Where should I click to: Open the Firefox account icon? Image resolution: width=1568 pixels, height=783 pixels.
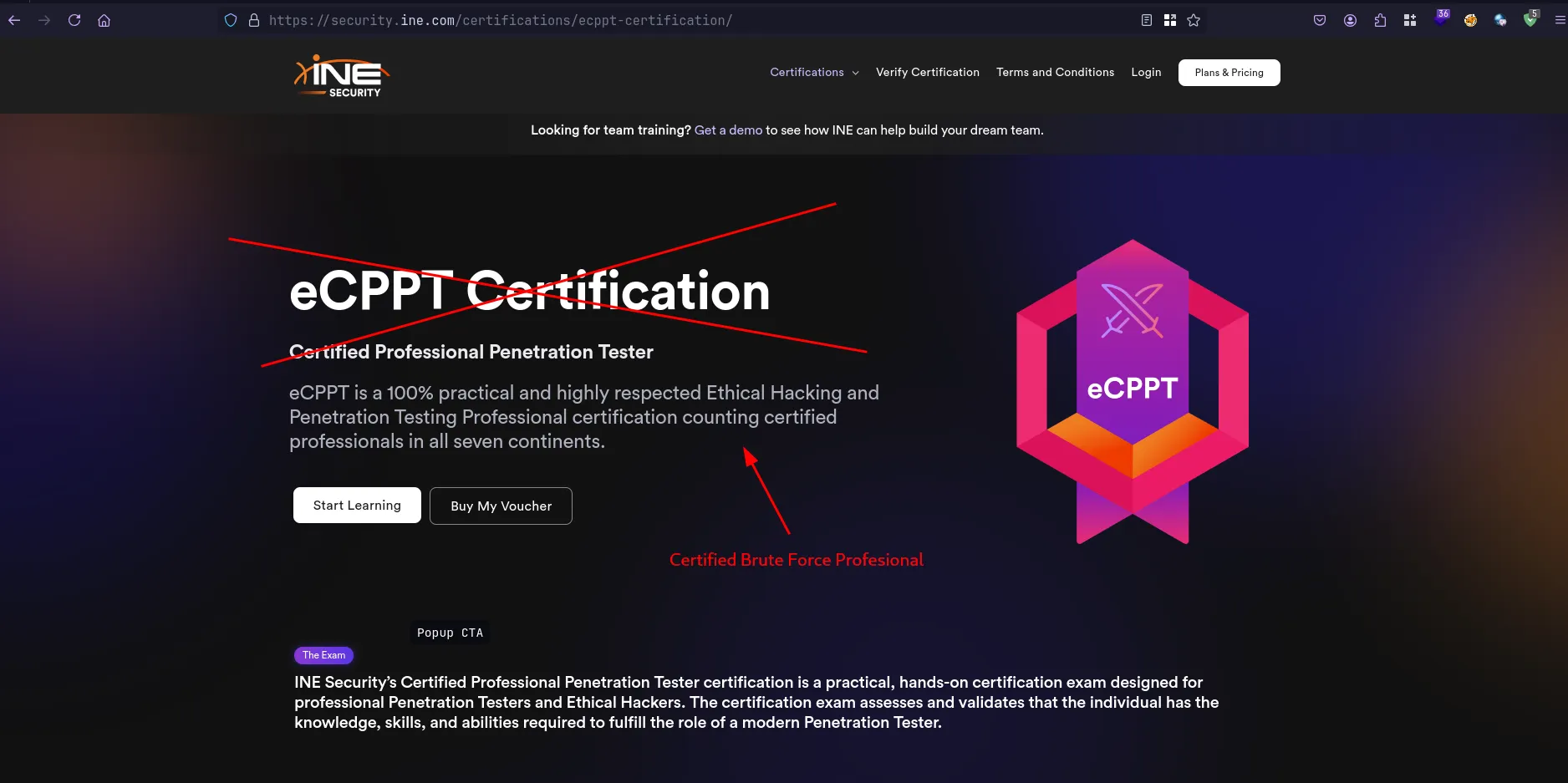[1350, 20]
